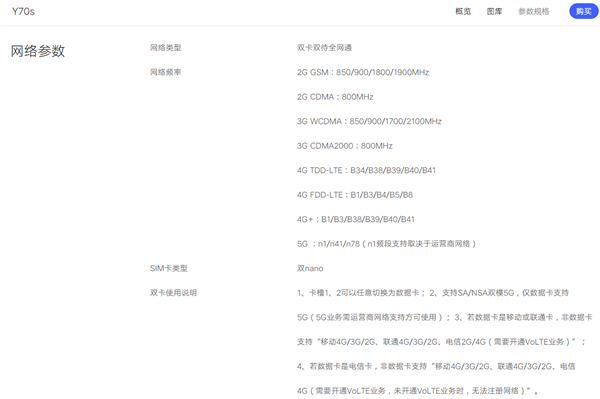600x399 pixels.
Task: Click the 4G TDD-LTE bands line
Action: 366,170
